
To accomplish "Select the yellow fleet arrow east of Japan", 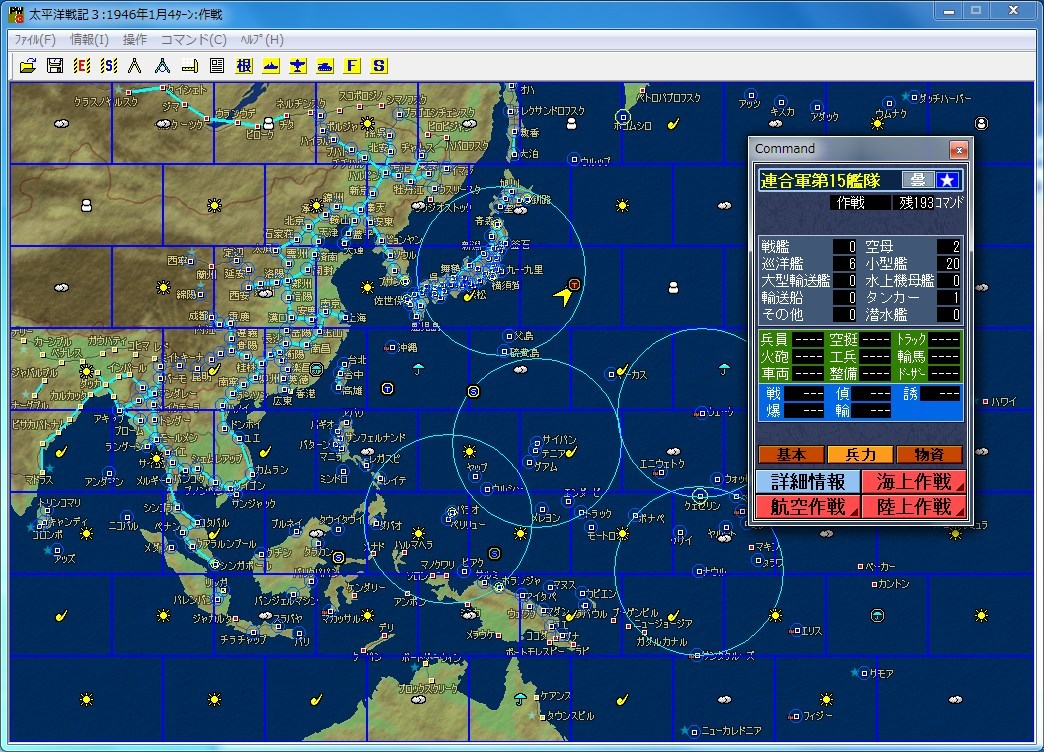I will tap(564, 294).
